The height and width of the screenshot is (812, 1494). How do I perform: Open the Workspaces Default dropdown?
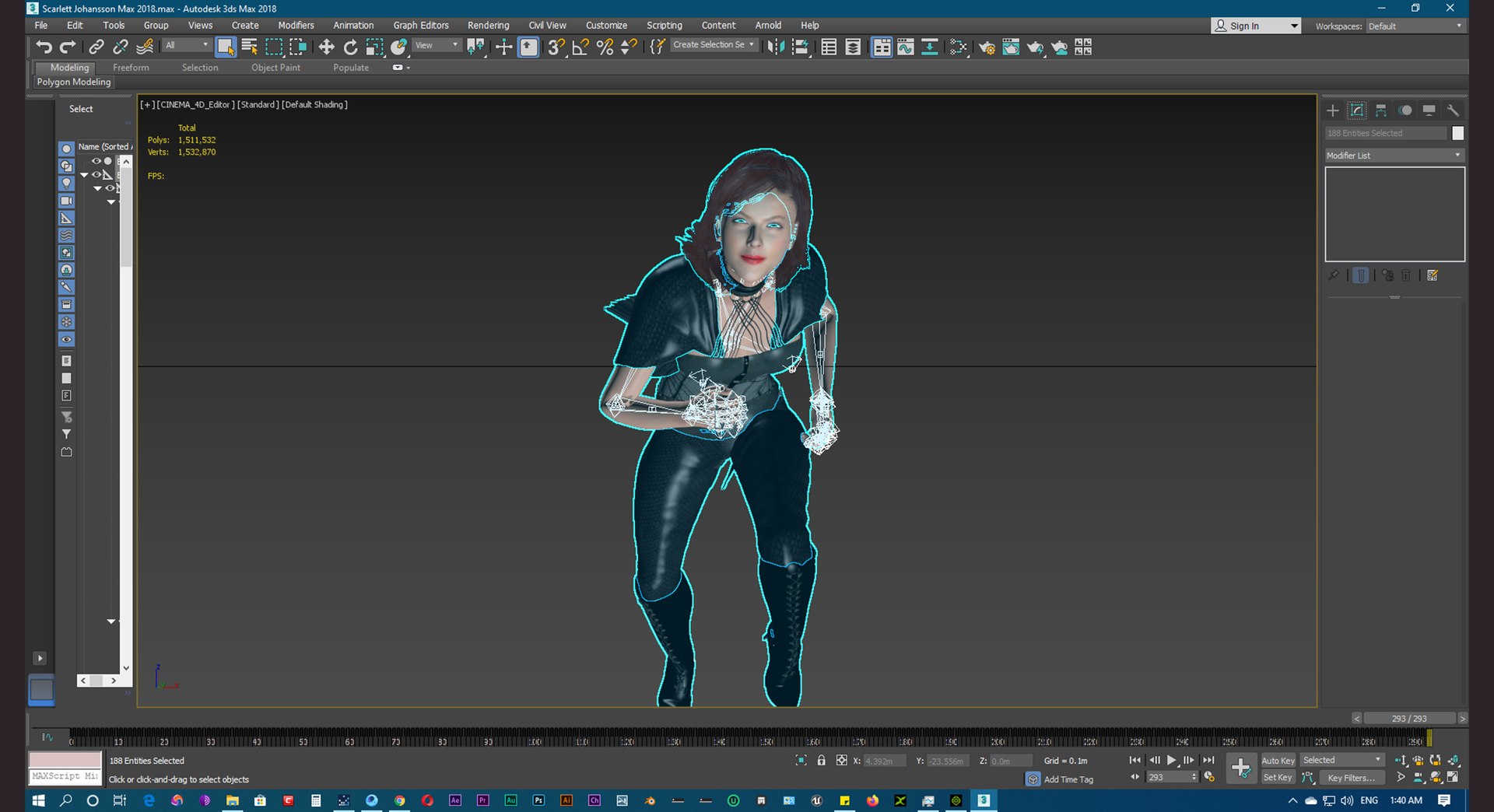tap(1415, 26)
